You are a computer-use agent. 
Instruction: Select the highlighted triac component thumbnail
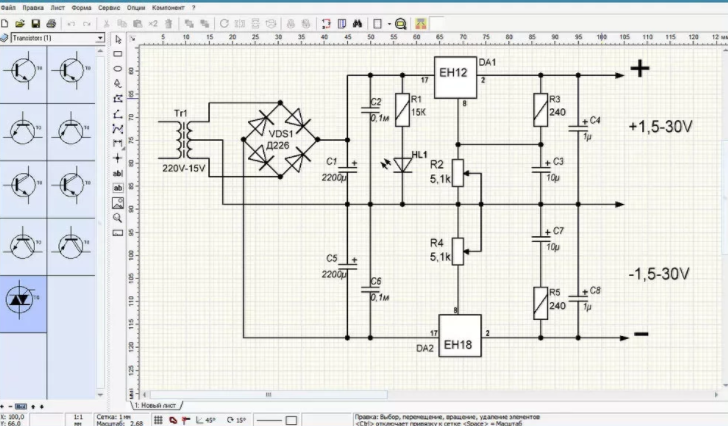[x=23, y=303]
